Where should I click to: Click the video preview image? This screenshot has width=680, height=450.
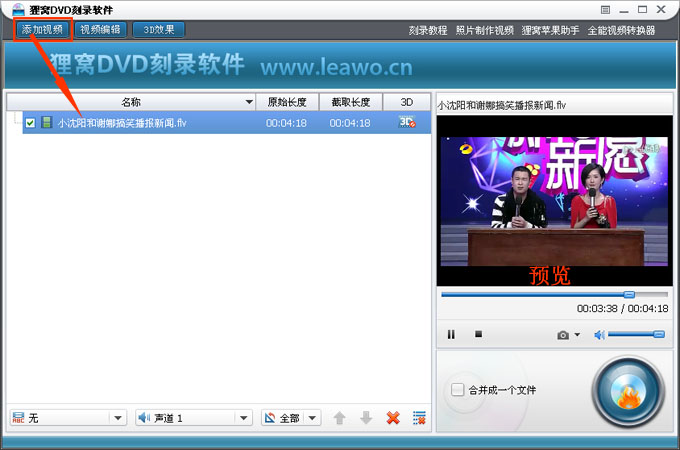point(554,201)
